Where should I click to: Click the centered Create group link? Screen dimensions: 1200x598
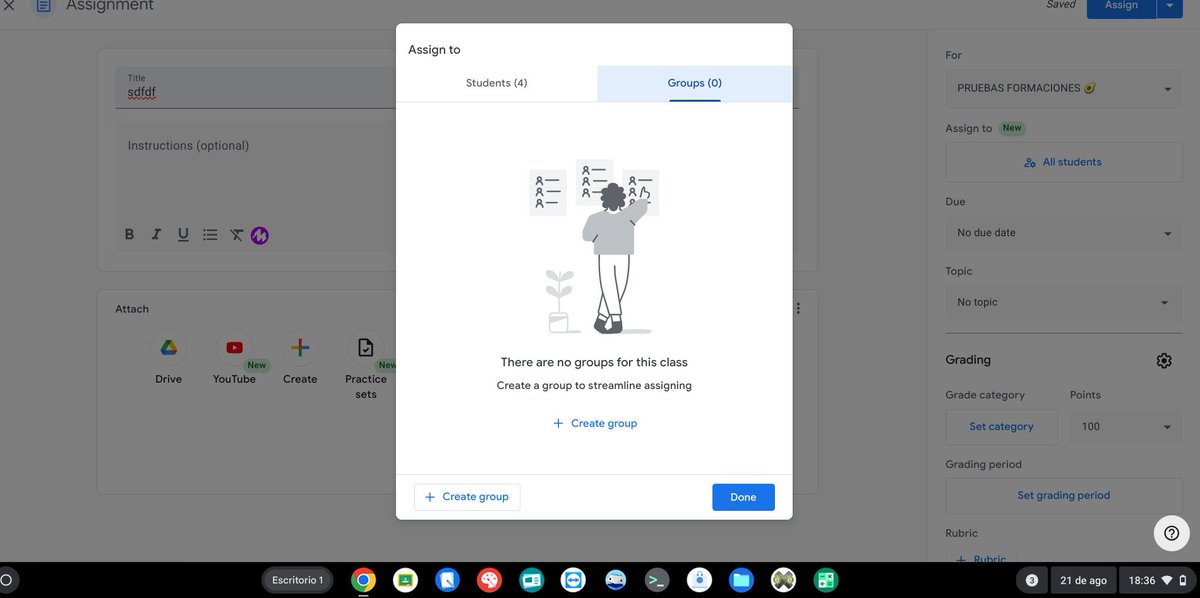click(595, 423)
